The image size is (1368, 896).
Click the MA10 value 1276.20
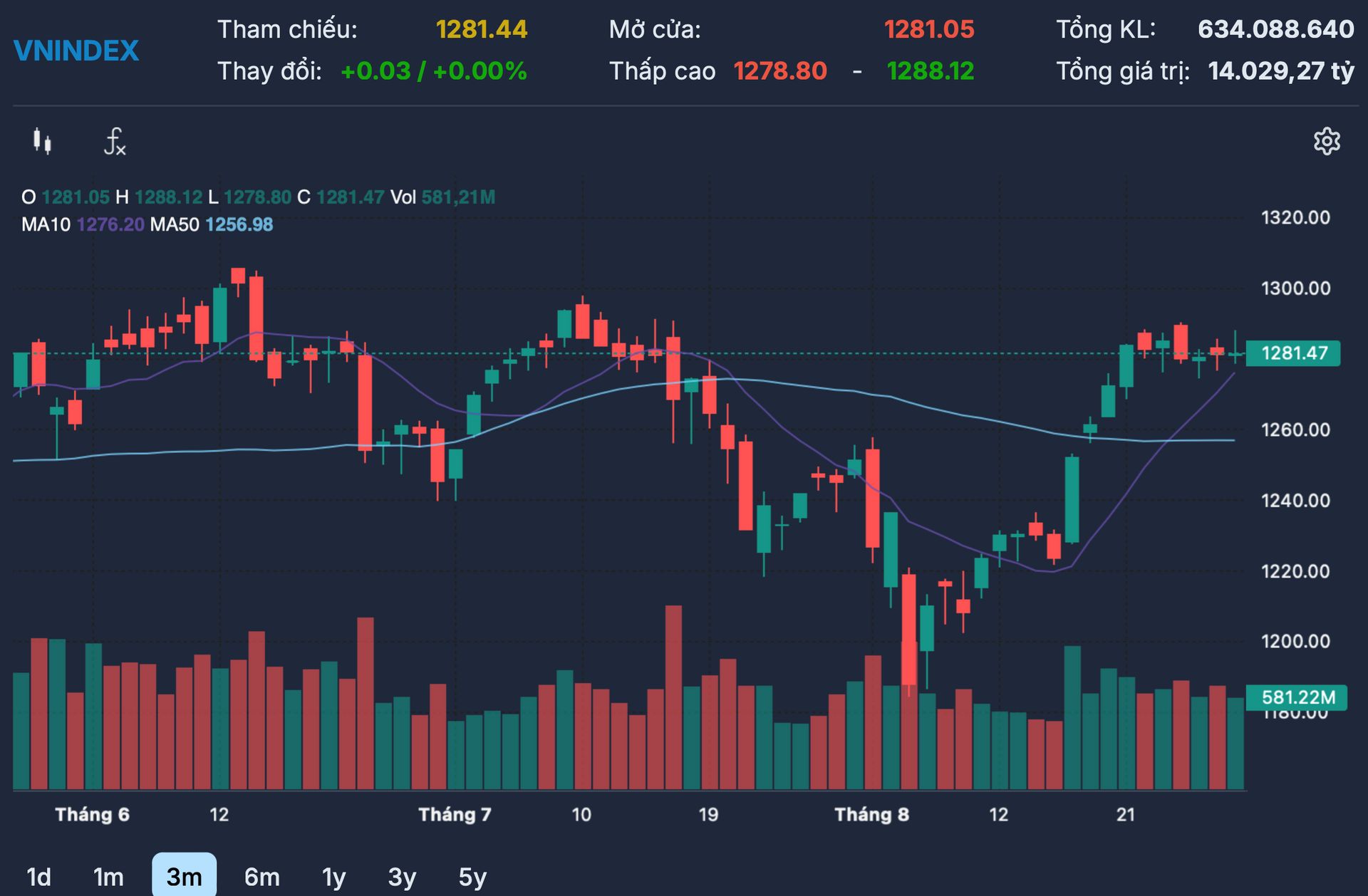tap(110, 224)
